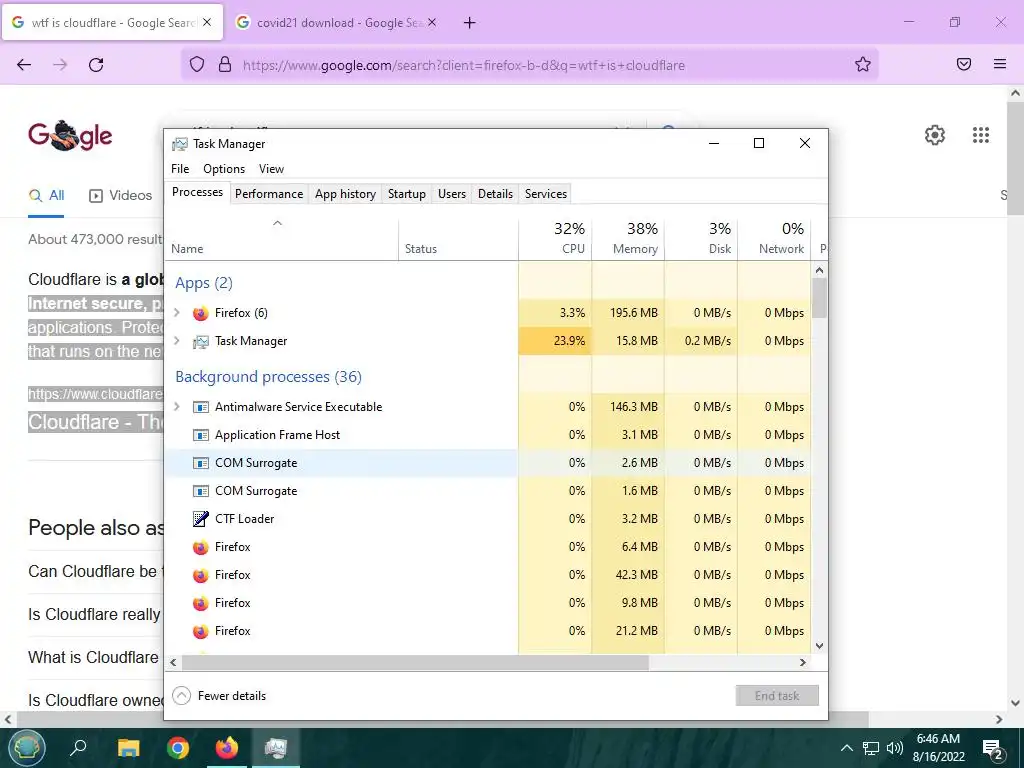Open Save to Pocket button
The image size is (1024, 768).
click(964, 64)
